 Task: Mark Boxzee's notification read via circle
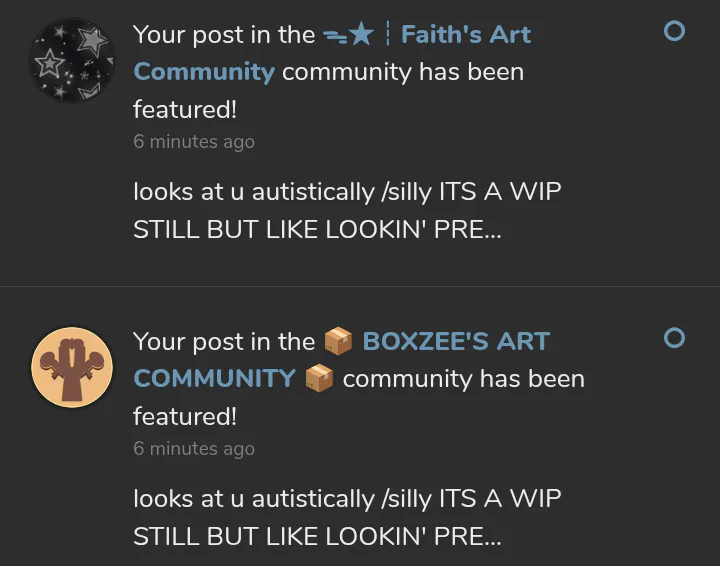coord(674,338)
